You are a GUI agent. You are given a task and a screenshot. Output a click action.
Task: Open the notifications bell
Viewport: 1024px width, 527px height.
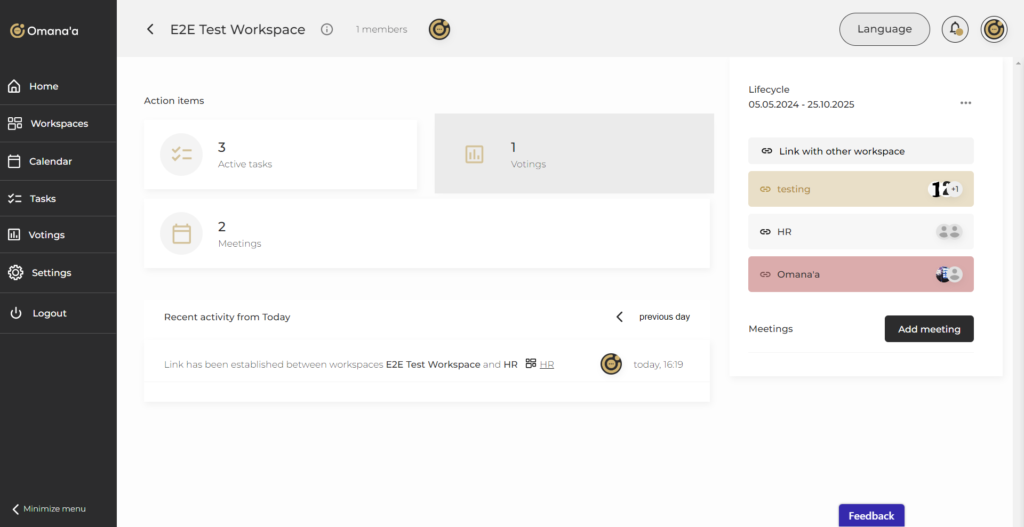955,29
